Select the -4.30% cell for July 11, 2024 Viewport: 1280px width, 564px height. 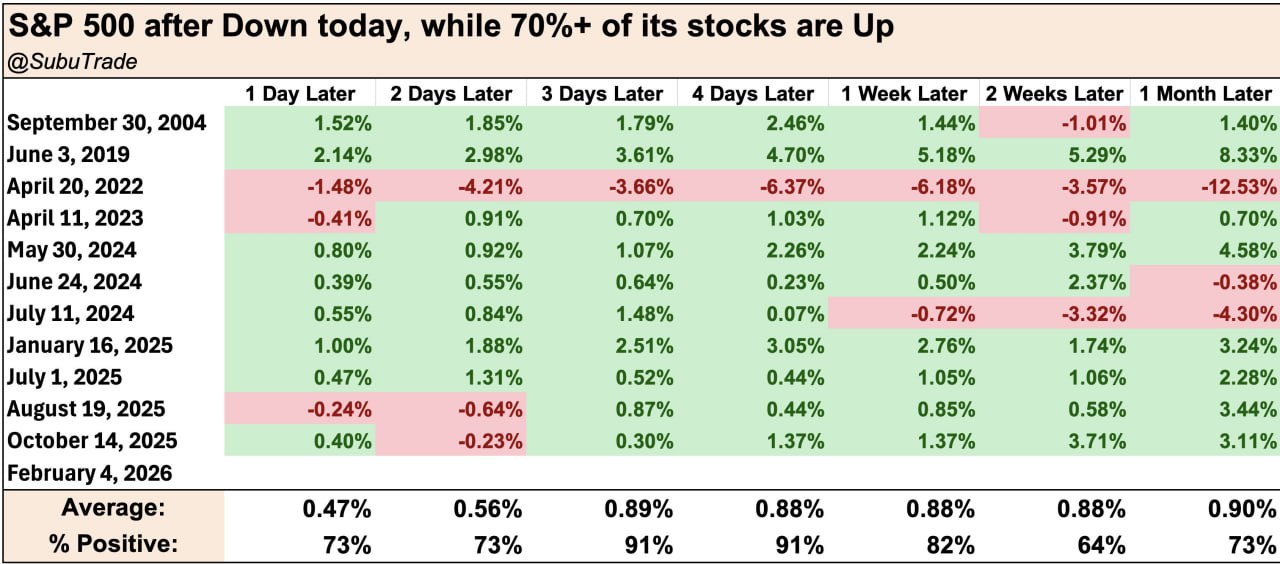point(1243,314)
